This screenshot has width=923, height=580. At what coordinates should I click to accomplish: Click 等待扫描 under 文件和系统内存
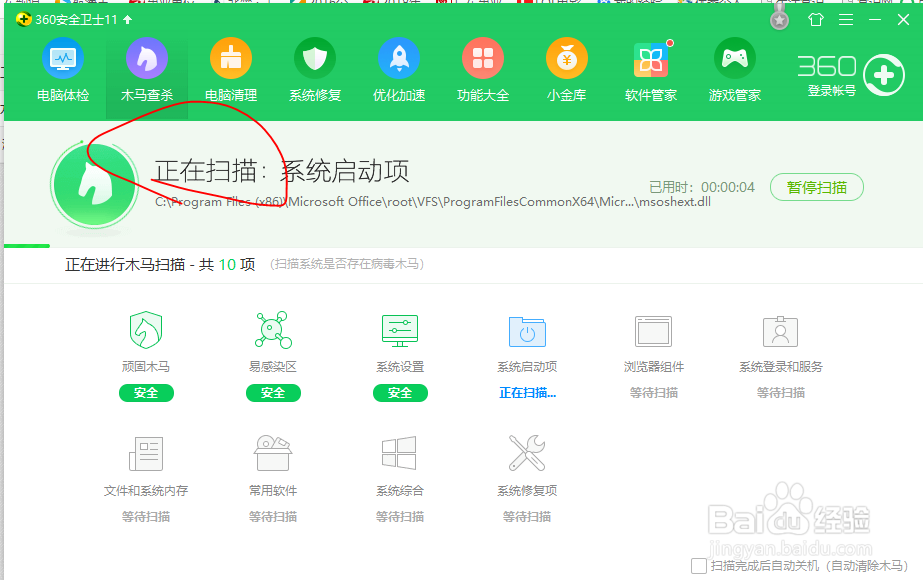pos(146,517)
